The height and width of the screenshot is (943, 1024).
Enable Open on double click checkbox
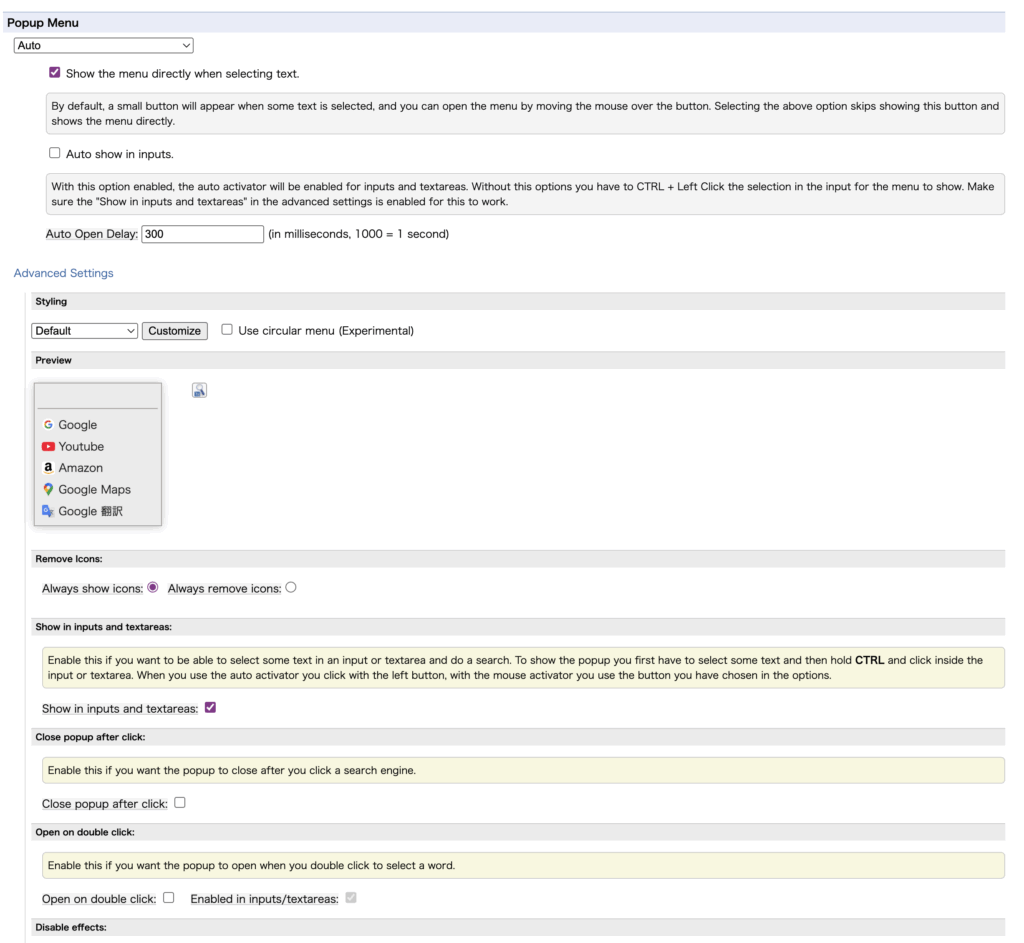click(x=168, y=898)
